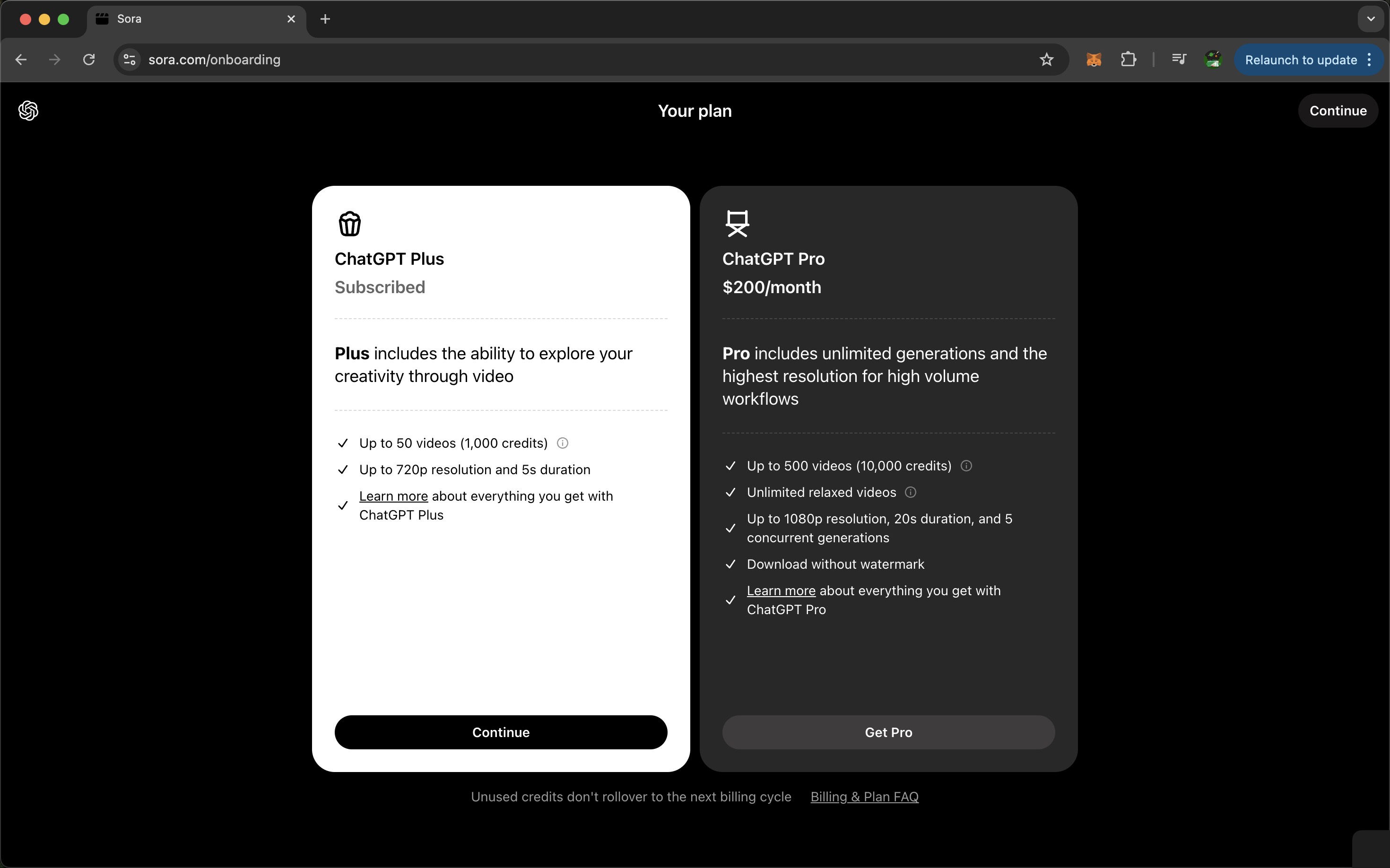Click the 'Your plan' heading
This screenshot has height=868, width=1390.
click(x=695, y=111)
